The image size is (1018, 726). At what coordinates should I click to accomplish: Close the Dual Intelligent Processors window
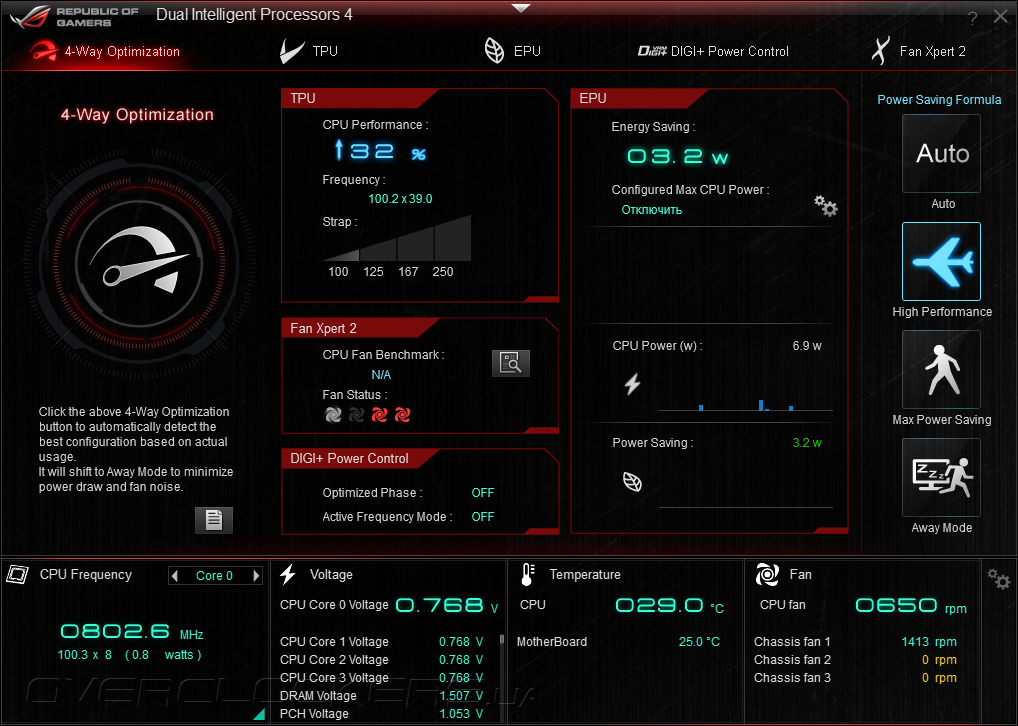pyautogui.click(x=1000, y=18)
